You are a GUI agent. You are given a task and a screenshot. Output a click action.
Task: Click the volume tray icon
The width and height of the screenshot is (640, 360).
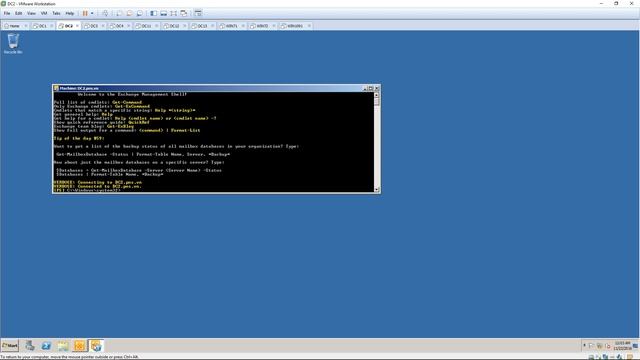pos(607,346)
